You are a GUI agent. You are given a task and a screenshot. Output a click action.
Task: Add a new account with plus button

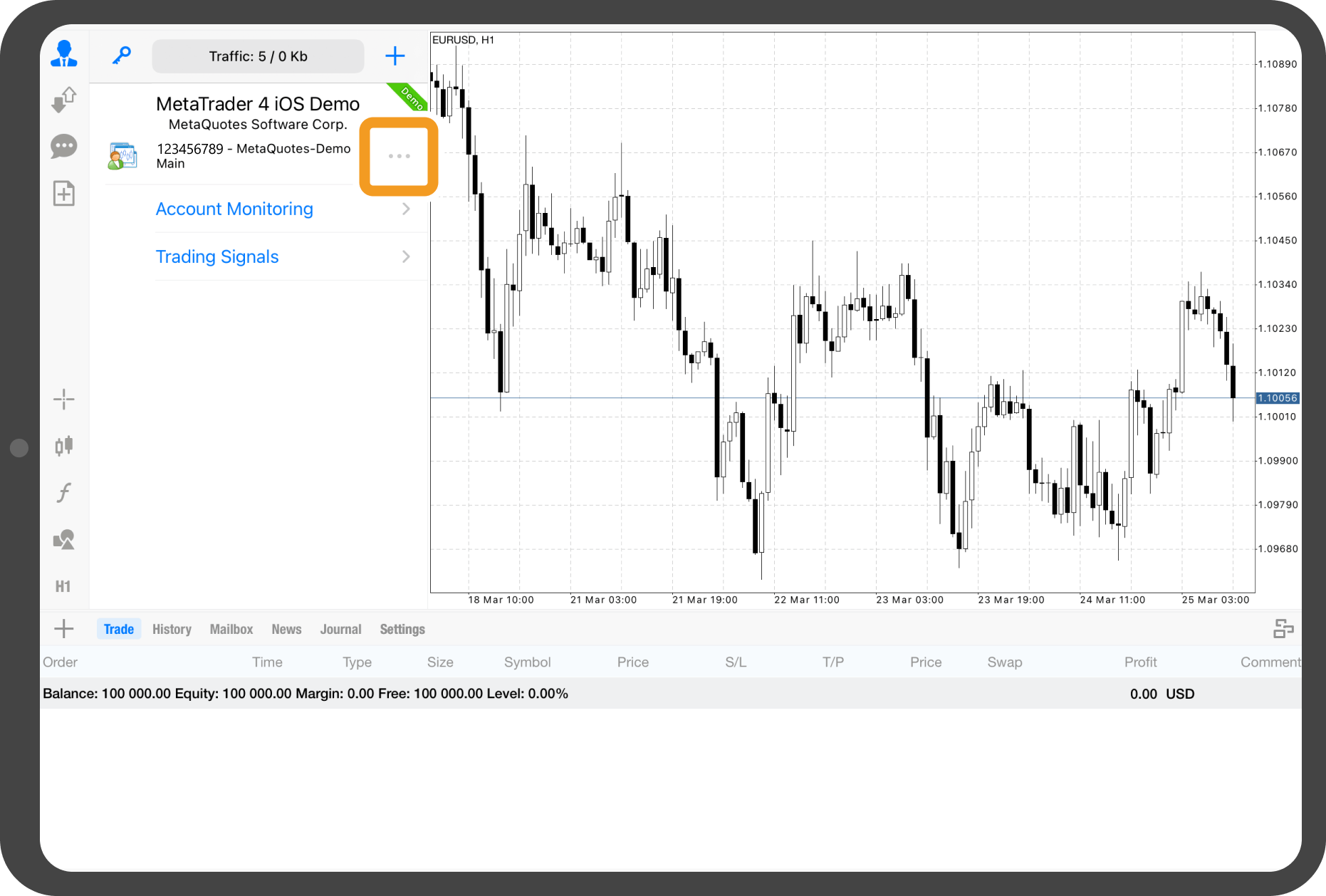click(395, 56)
